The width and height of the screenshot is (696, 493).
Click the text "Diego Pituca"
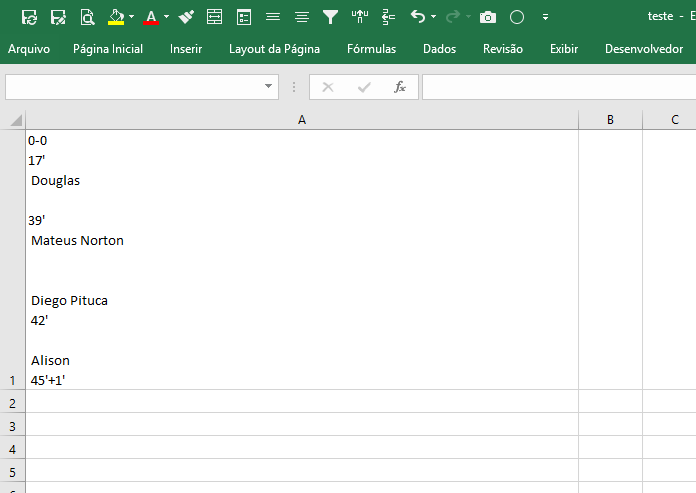coord(69,300)
